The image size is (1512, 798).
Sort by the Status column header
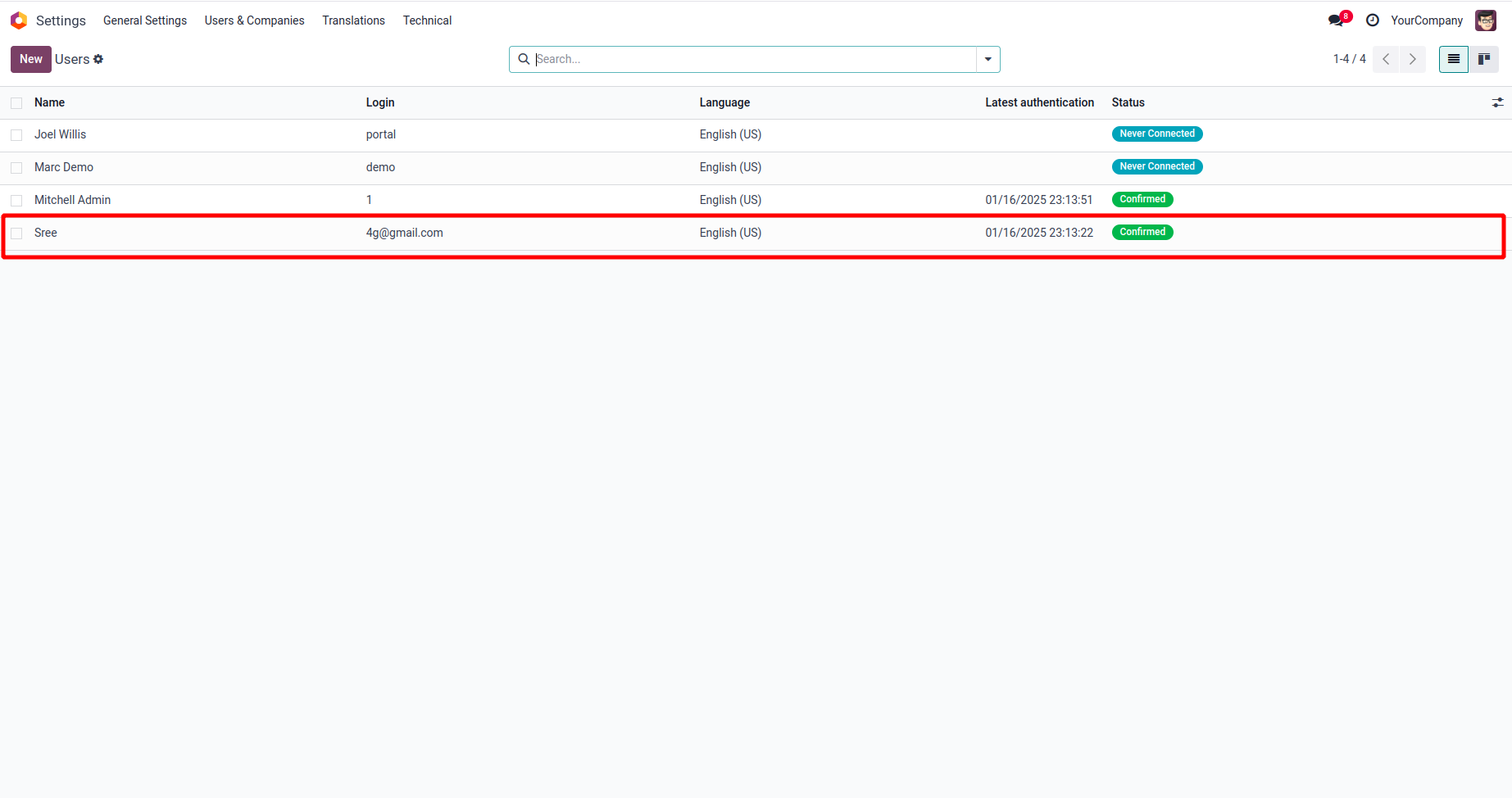click(x=1128, y=102)
